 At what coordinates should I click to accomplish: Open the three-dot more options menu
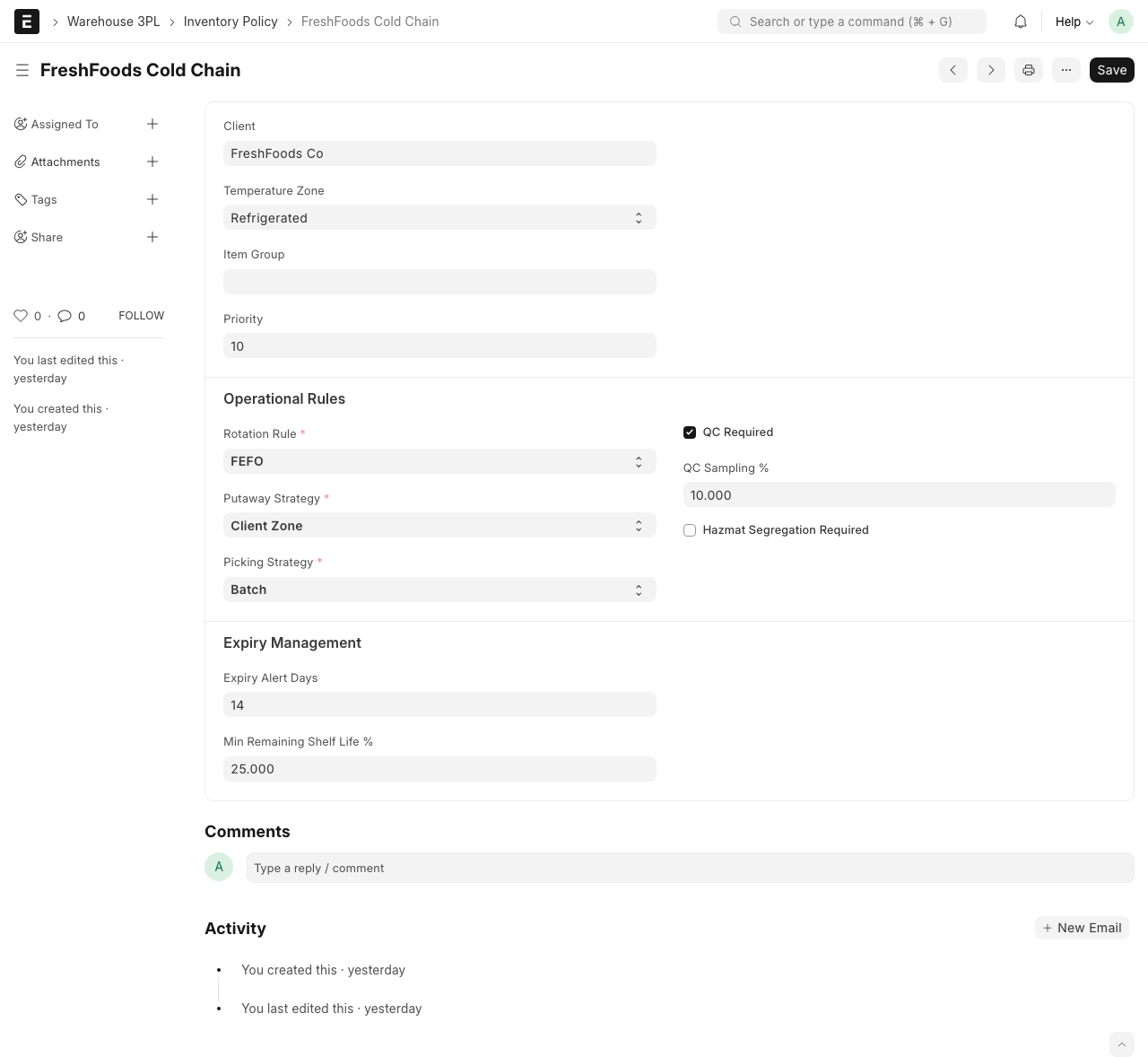tap(1066, 70)
